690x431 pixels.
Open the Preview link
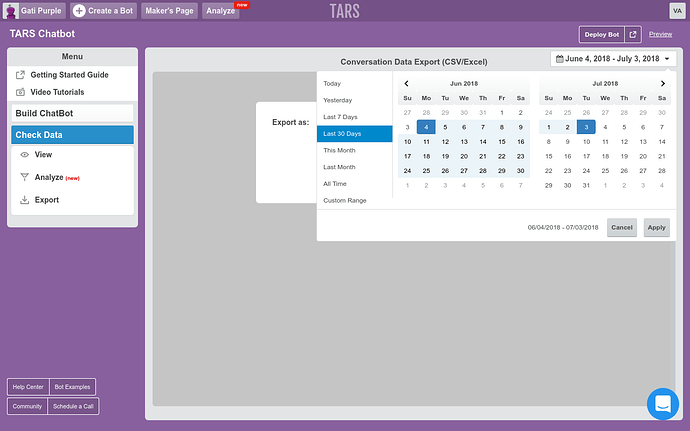660,34
